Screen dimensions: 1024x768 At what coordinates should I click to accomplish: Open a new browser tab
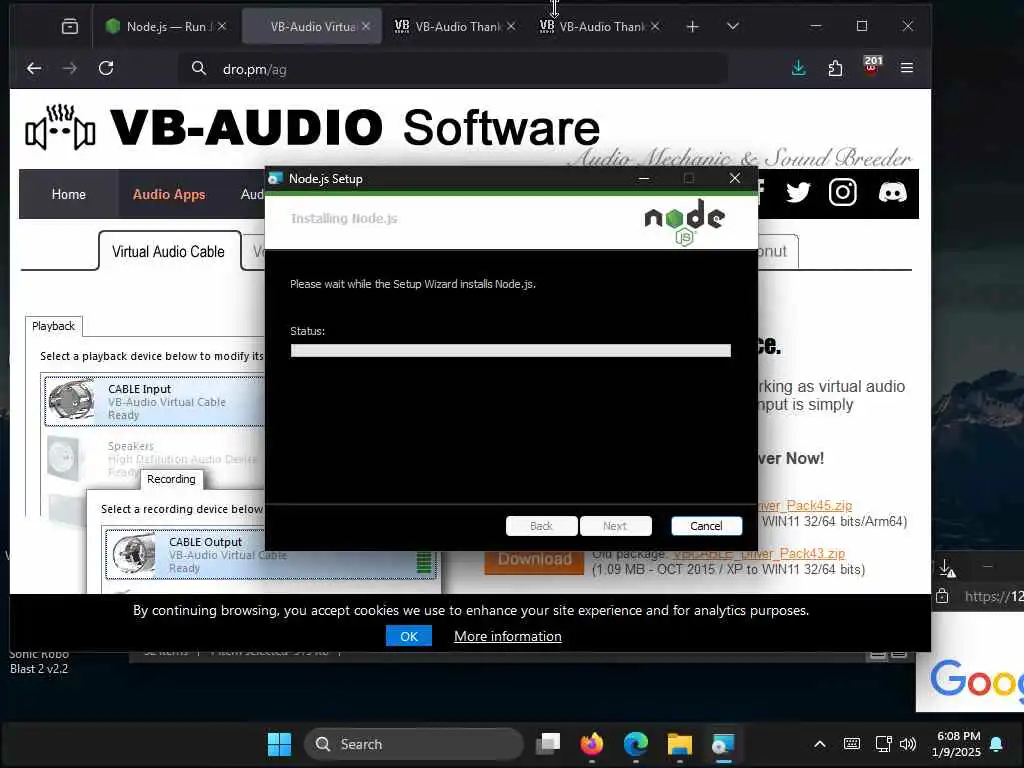tap(692, 26)
